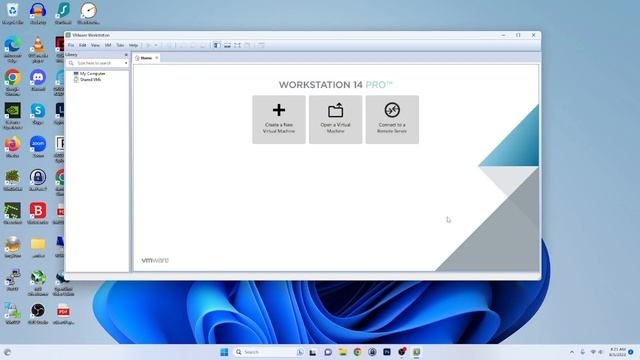Open the View menu
640x360 pixels.
tap(95, 45)
